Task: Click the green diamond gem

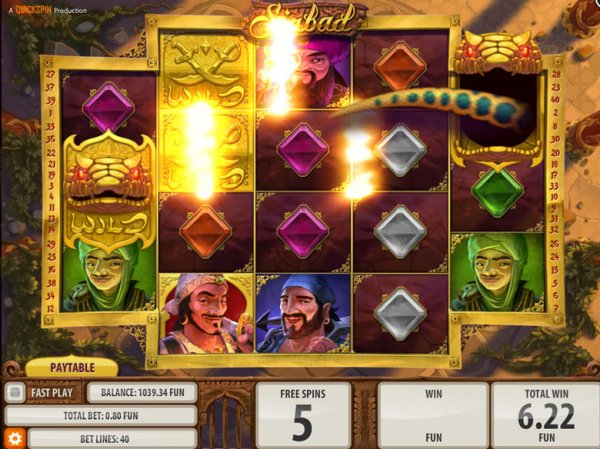Action: click(497, 193)
